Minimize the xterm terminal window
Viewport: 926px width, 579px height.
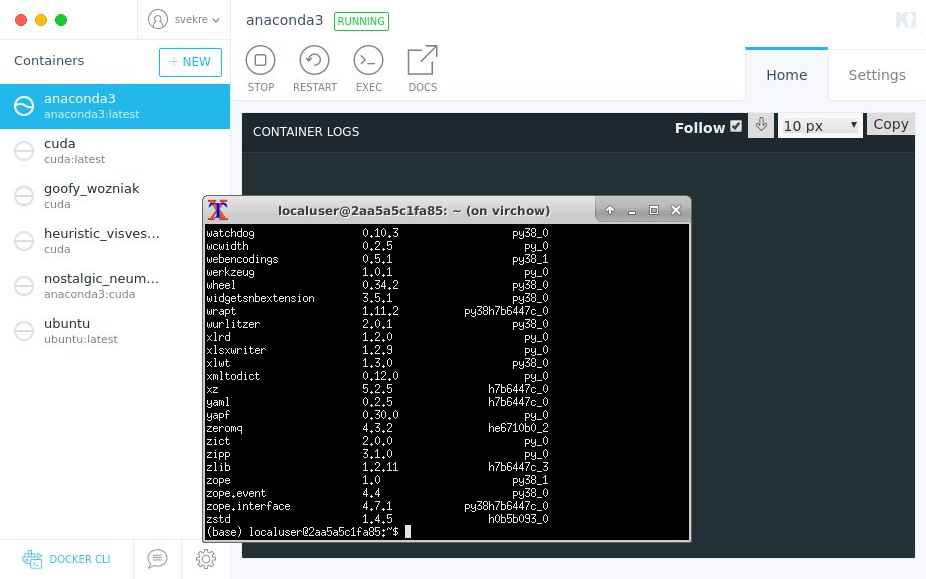click(632, 211)
